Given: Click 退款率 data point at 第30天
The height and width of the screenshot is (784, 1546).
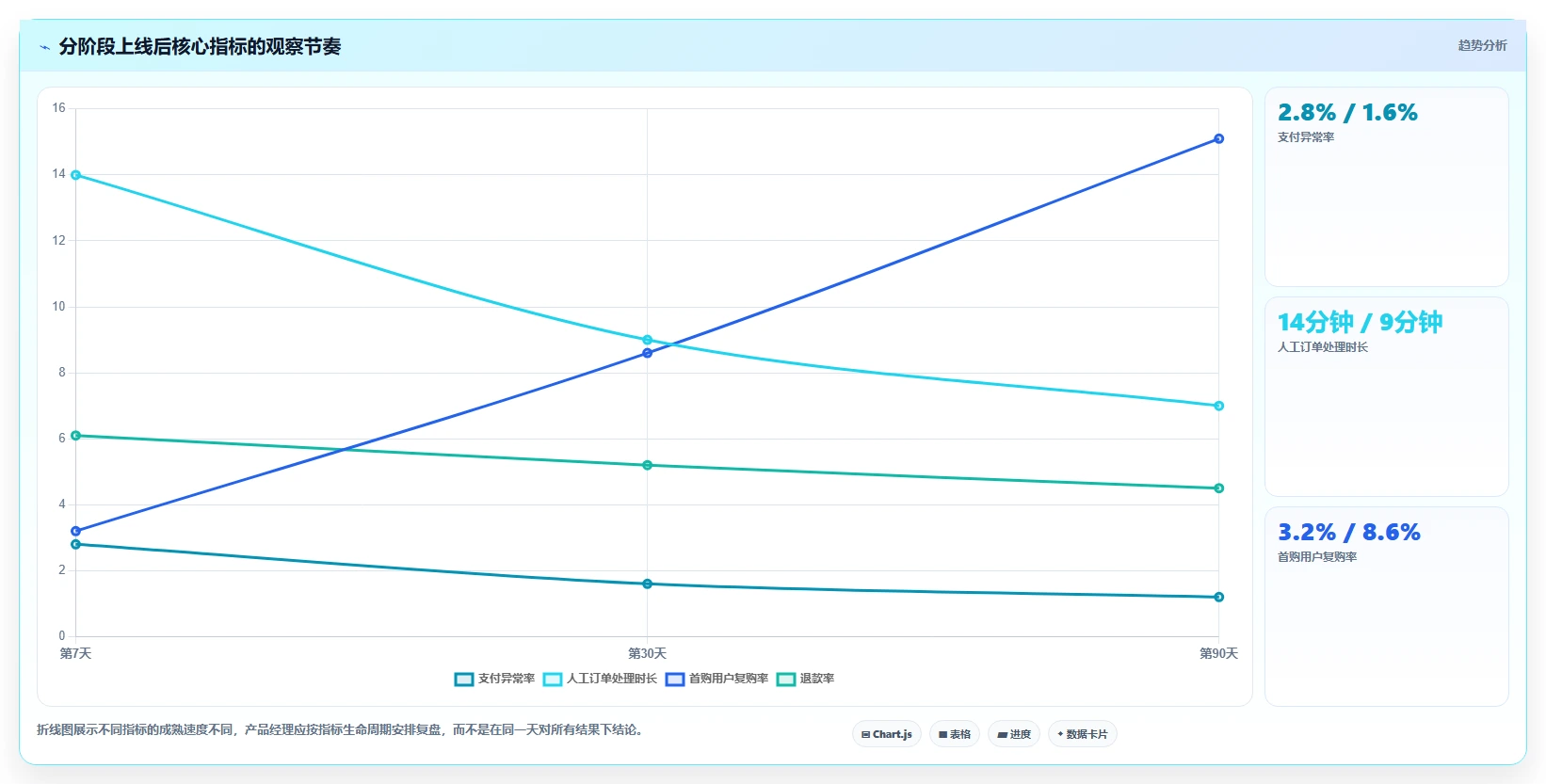Looking at the screenshot, I should click(647, 465).
